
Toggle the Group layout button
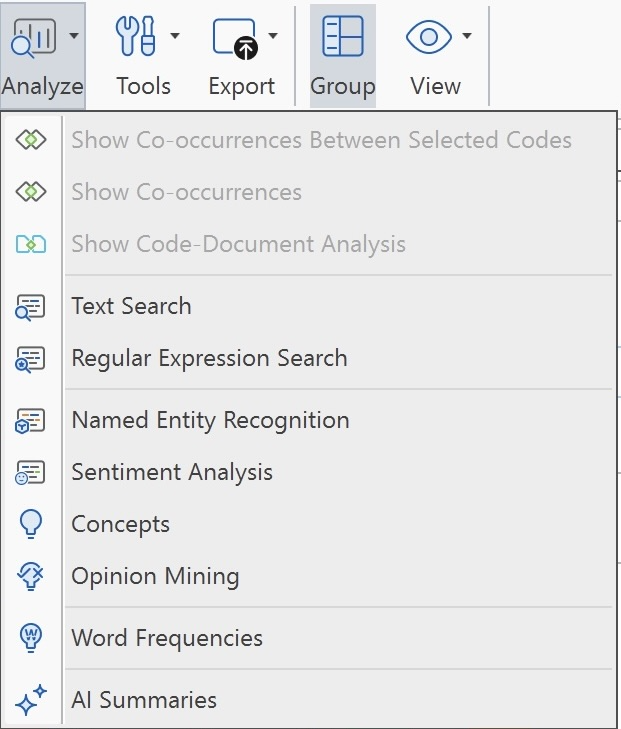[342, 54]
